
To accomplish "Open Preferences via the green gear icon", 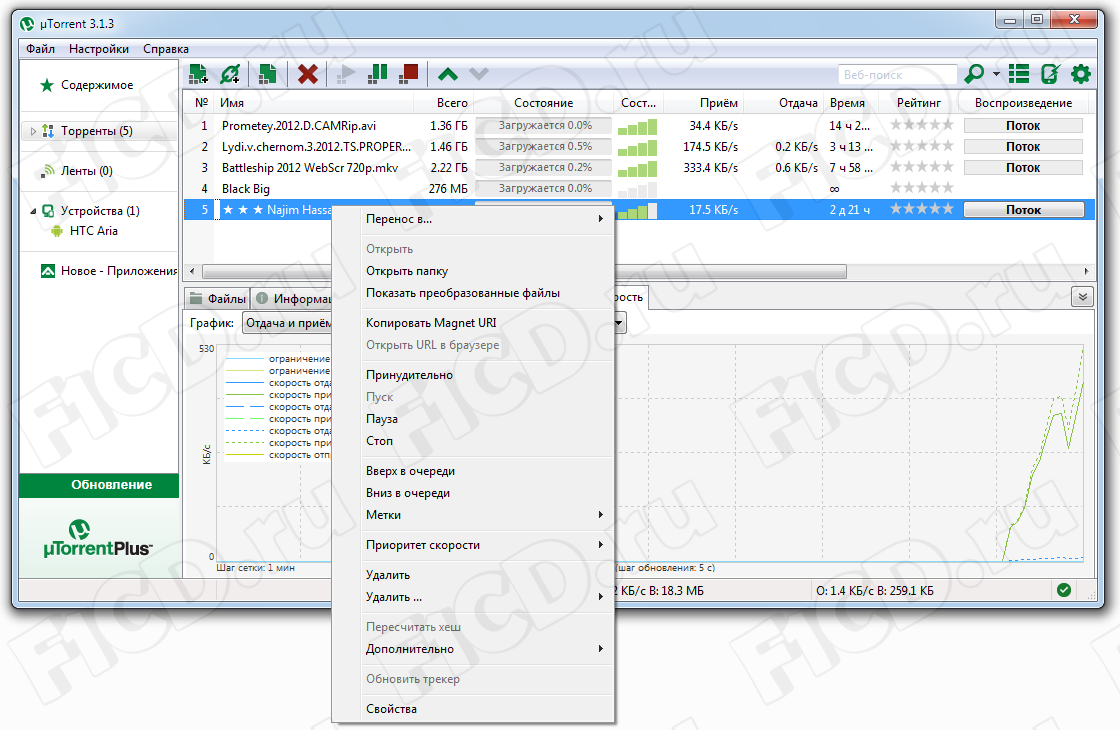I will coord(1081,74).
